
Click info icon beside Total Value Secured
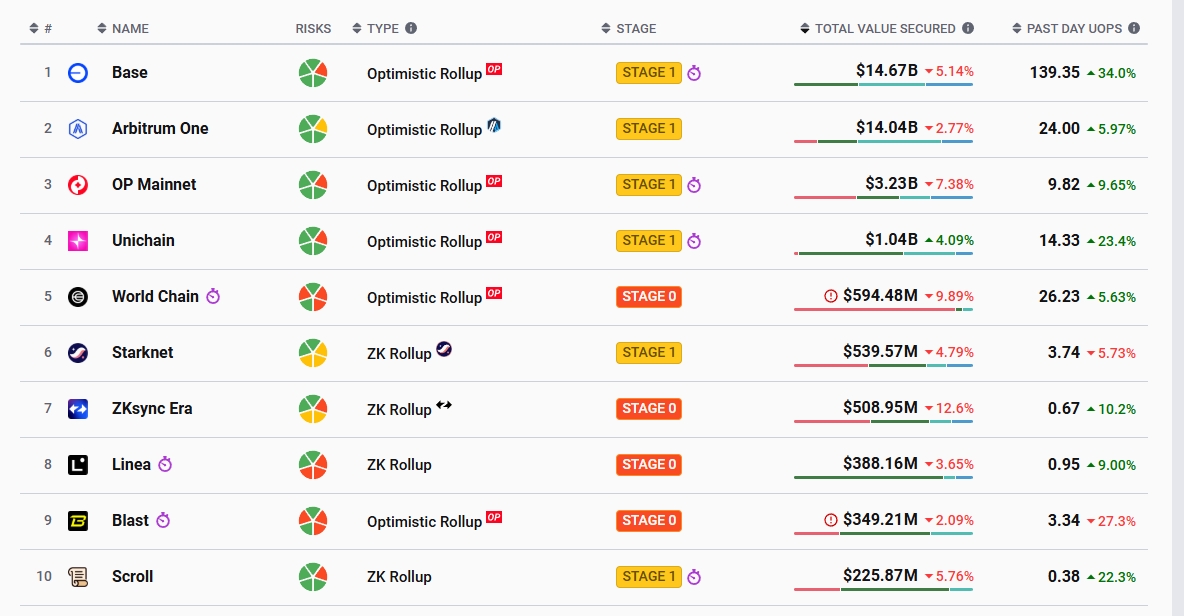pyautogui.click(x=968, y=28)
